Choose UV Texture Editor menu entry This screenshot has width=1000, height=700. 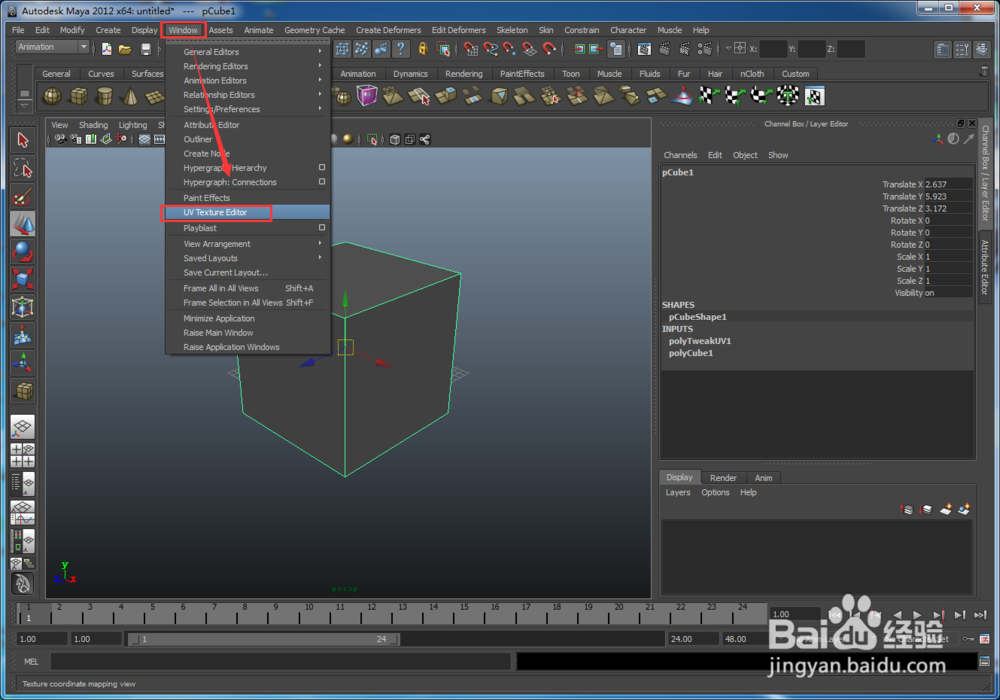coord(247,212)
